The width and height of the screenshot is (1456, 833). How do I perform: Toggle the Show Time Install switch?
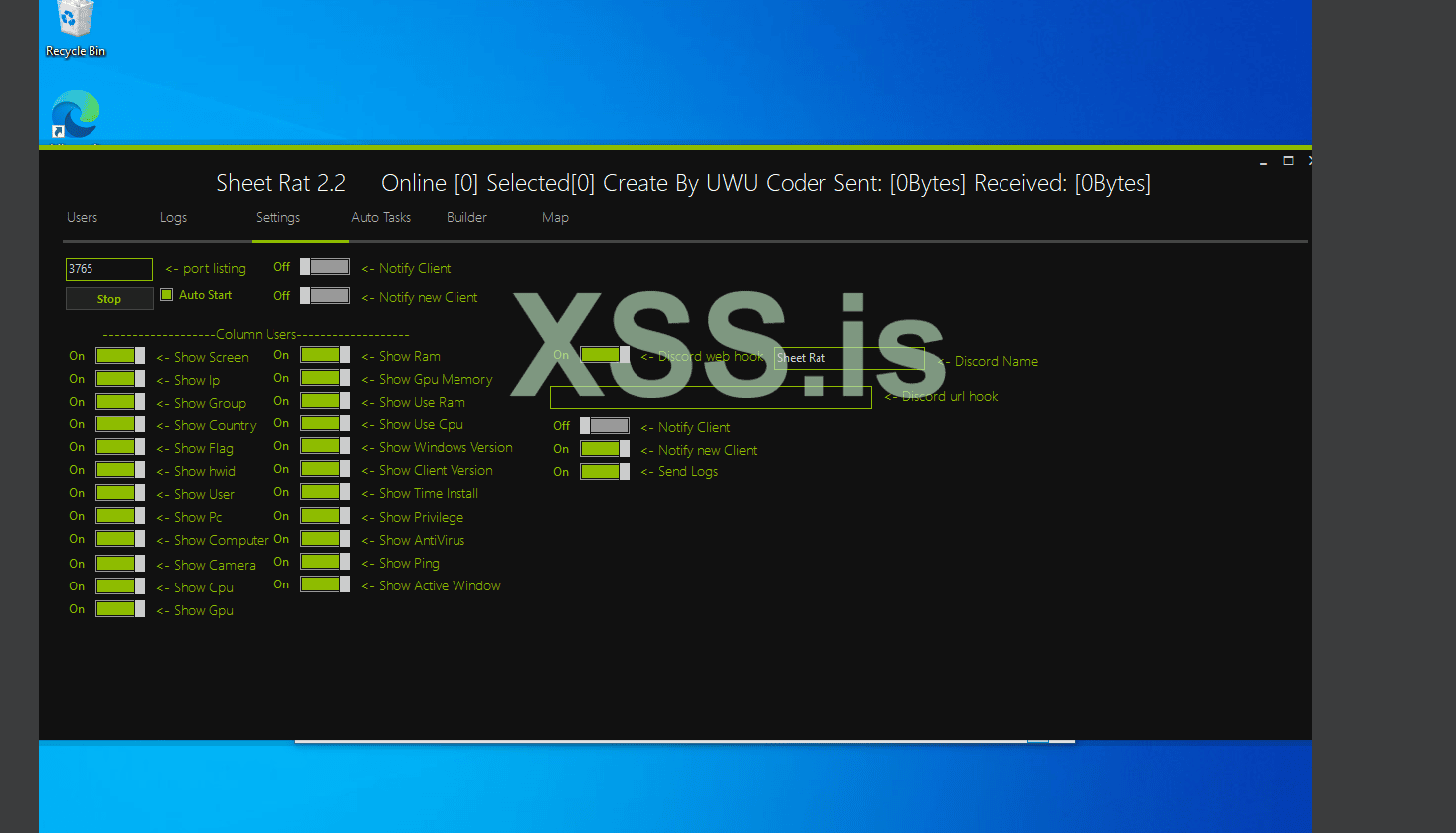click(325, 492)
